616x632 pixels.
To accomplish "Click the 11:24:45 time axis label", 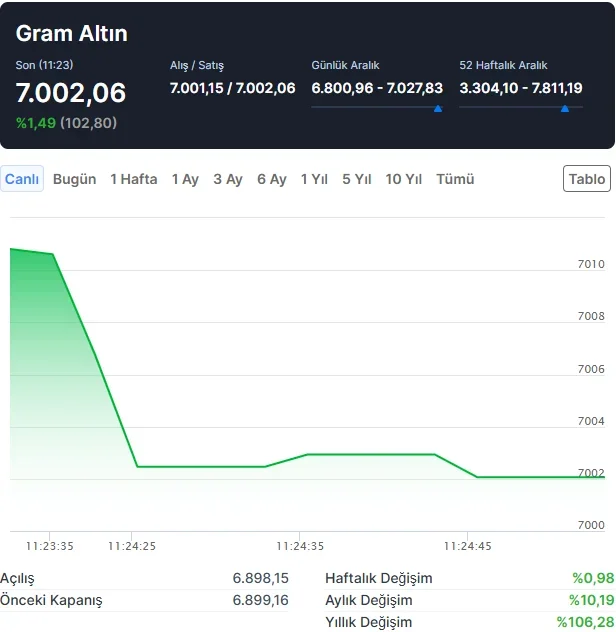I will pos(468,546).
